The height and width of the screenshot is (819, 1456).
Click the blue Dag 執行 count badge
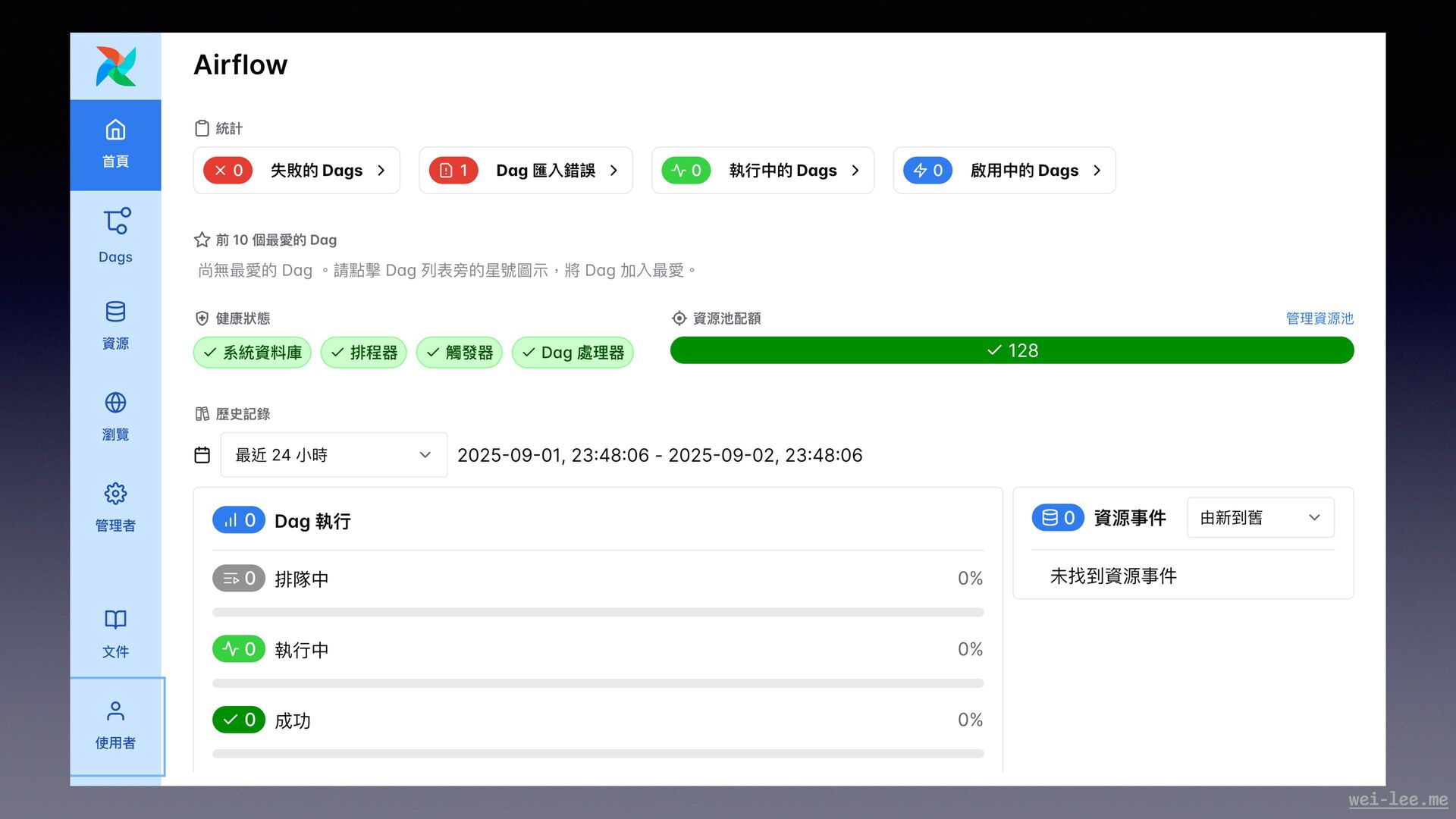(x=239, y=520)
